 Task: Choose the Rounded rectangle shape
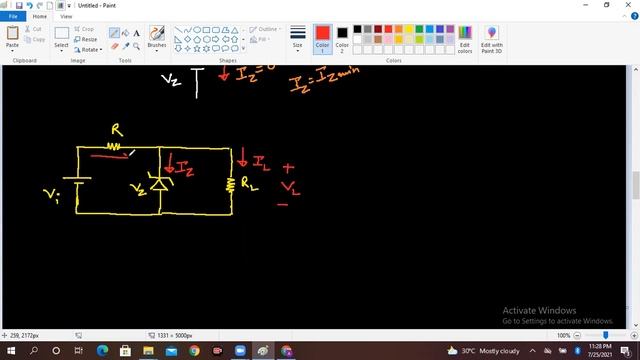tap(216, 30)
